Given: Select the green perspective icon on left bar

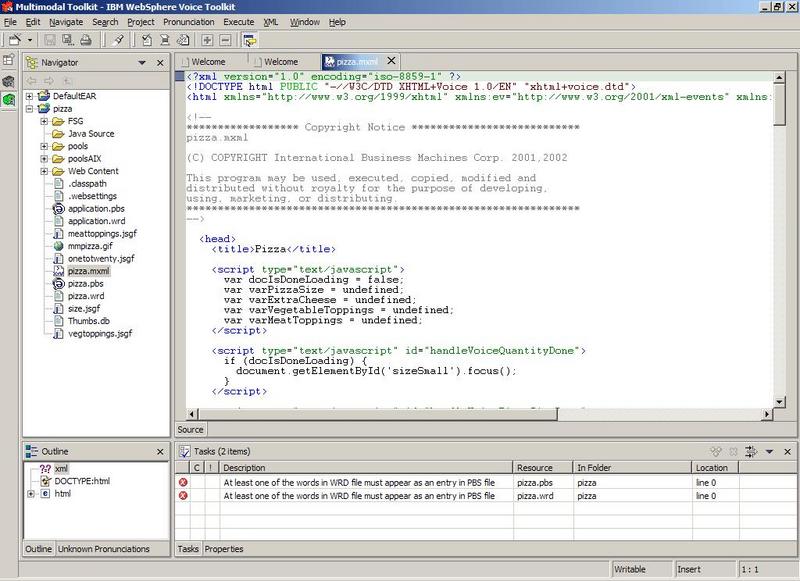Looking at the screenshot, I should click(9, 99).
